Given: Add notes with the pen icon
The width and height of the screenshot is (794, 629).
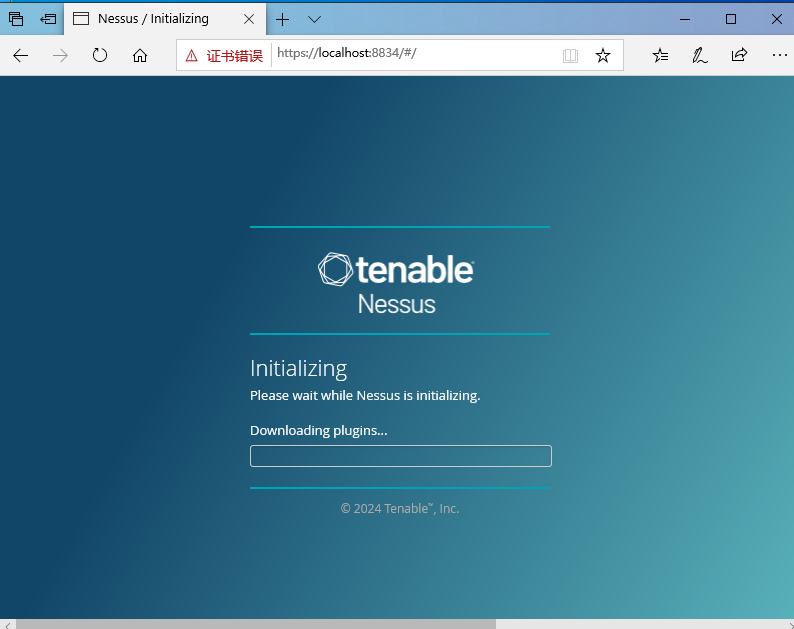Looking at the screenshot, I should pyautogui.click(x=700, y=55).
